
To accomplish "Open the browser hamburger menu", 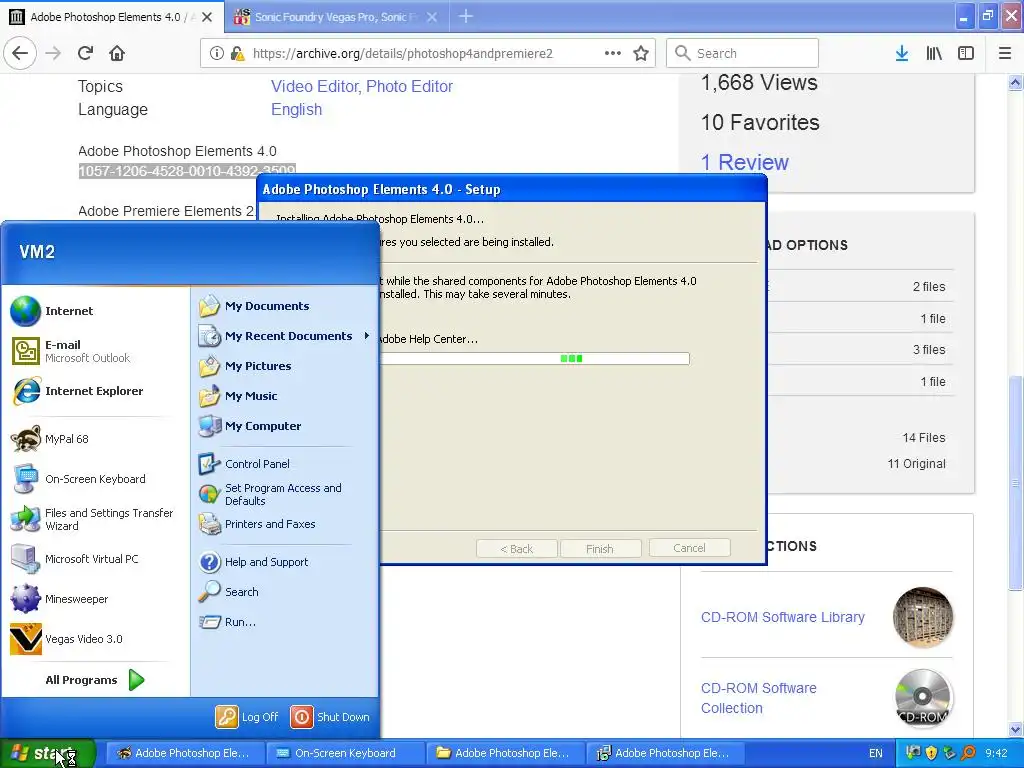I will [x=1005, y=53].
